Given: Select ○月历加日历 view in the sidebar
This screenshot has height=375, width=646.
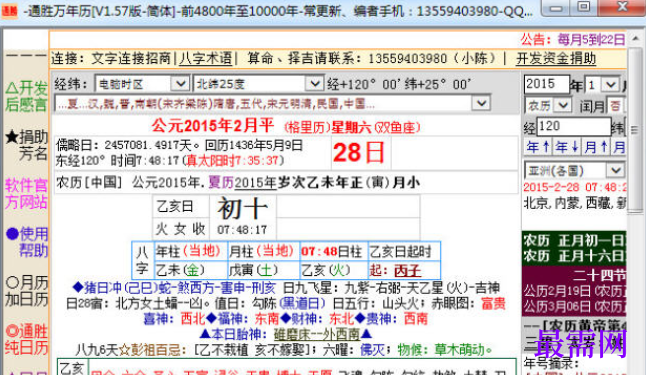Looking at the screenshot, I should tap(26, 291).
